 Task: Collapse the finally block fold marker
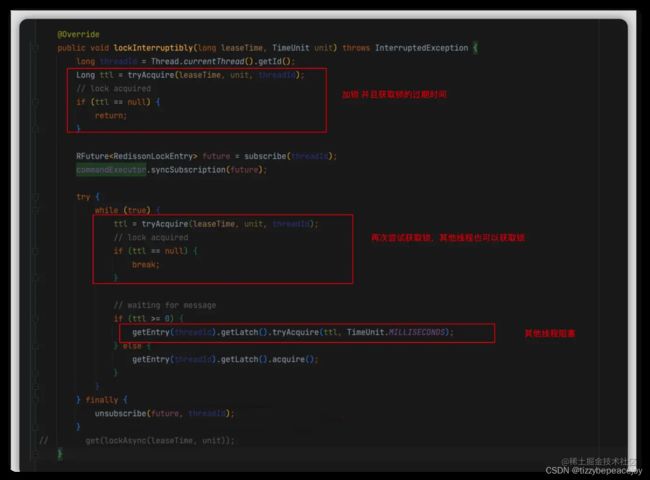pyautogui.click(x=36, y=400)
